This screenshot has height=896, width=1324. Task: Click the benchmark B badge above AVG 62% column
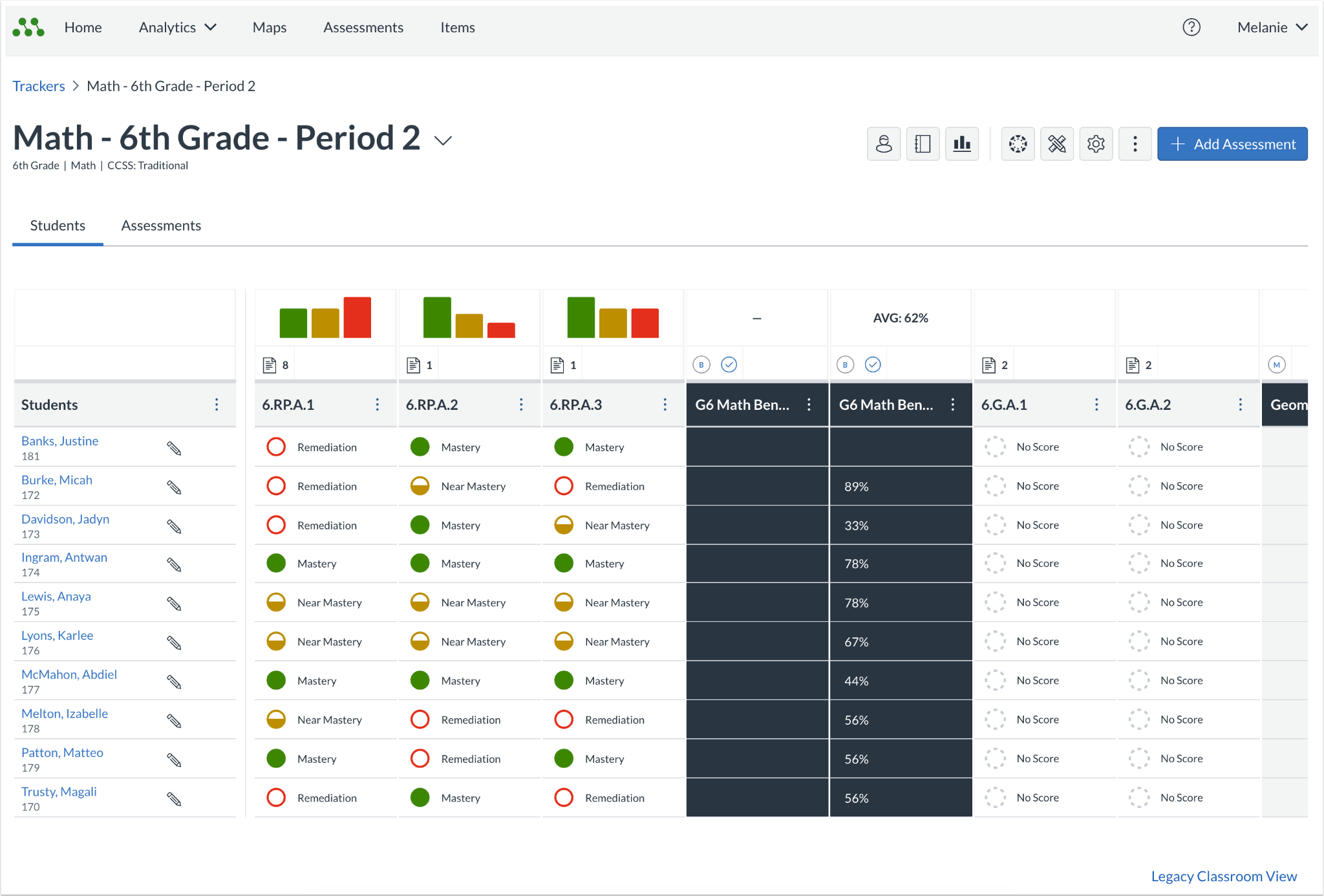pos(845,365)
